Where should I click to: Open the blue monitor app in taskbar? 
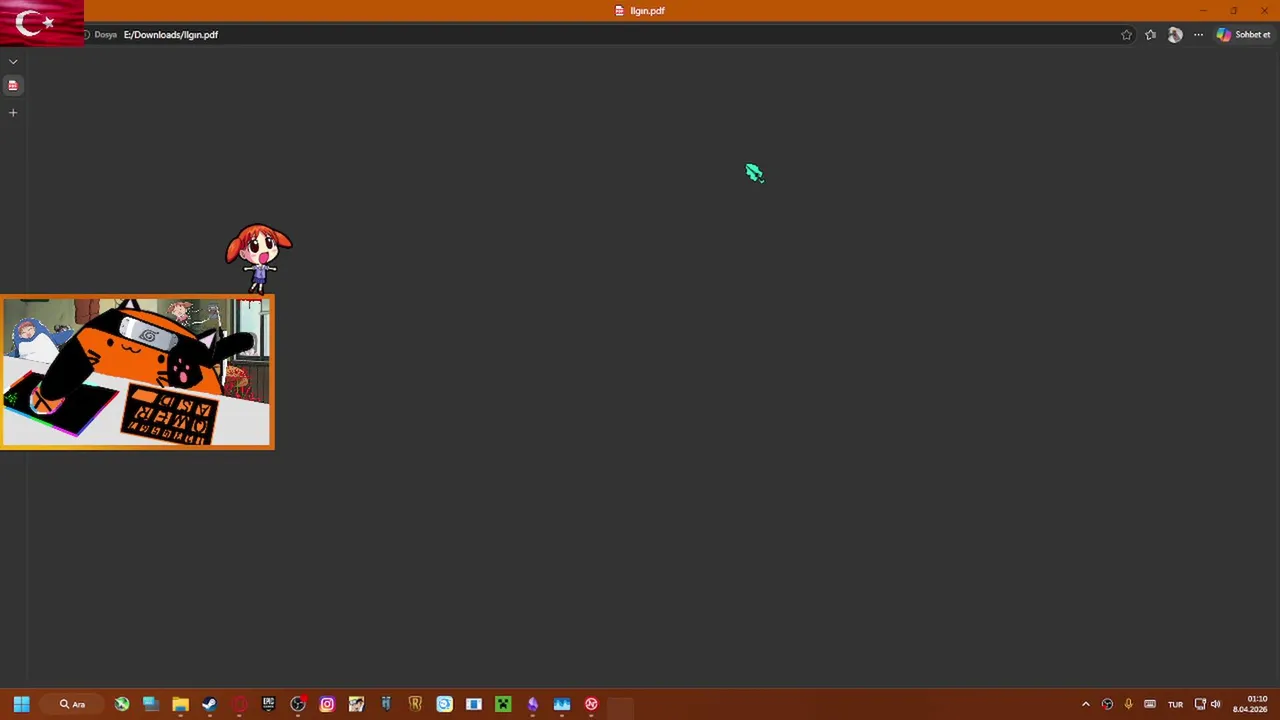pos(562,704)
